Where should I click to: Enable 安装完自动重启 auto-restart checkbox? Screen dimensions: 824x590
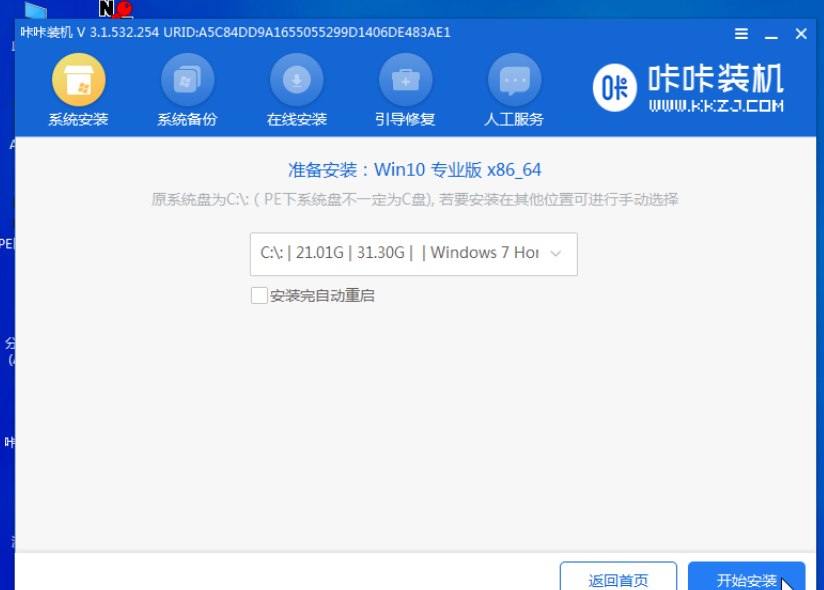coord(258,296)
